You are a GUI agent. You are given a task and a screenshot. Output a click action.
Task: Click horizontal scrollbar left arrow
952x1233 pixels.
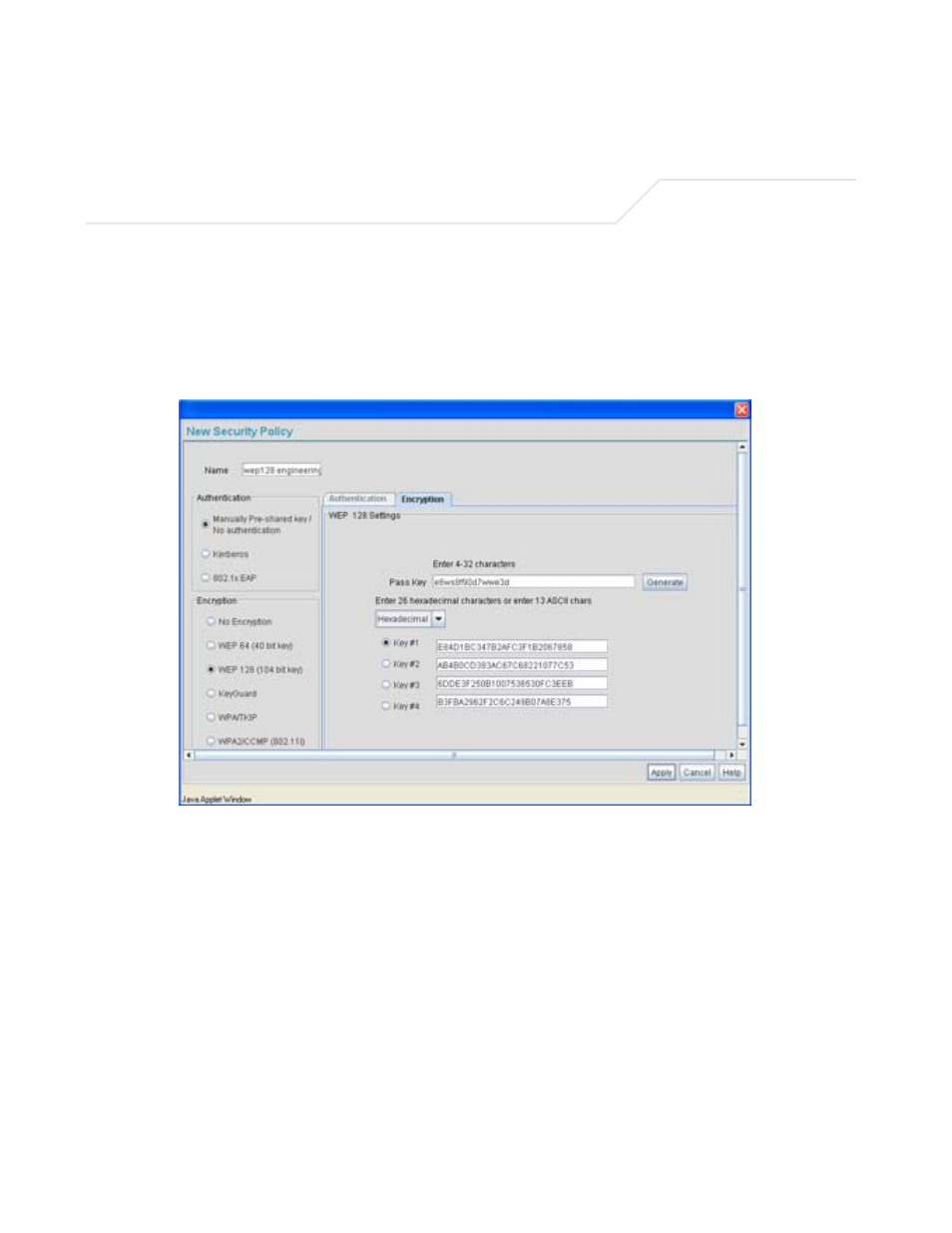click(189, 755)
